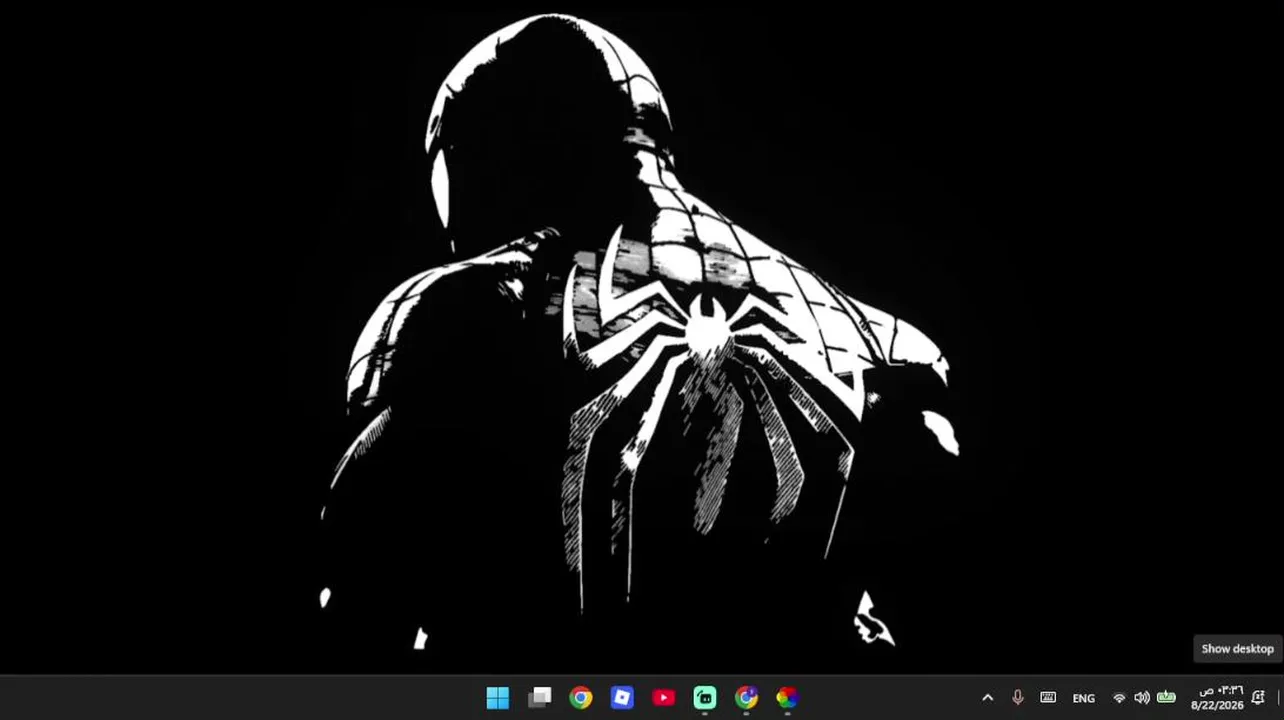This screenshot has width=1284, height=720.
Task: Click the green battery tray icon
Action: [x=1166, y=698]
